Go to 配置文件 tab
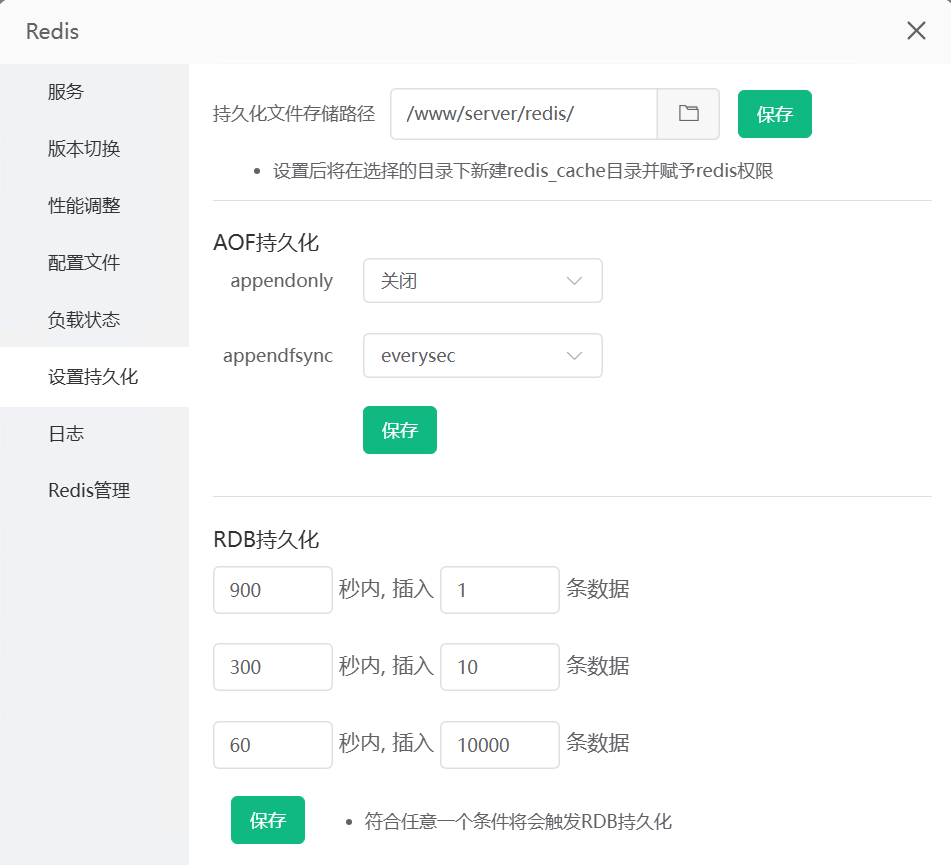Screen dimensions: 951x865 tap(94, 263)
